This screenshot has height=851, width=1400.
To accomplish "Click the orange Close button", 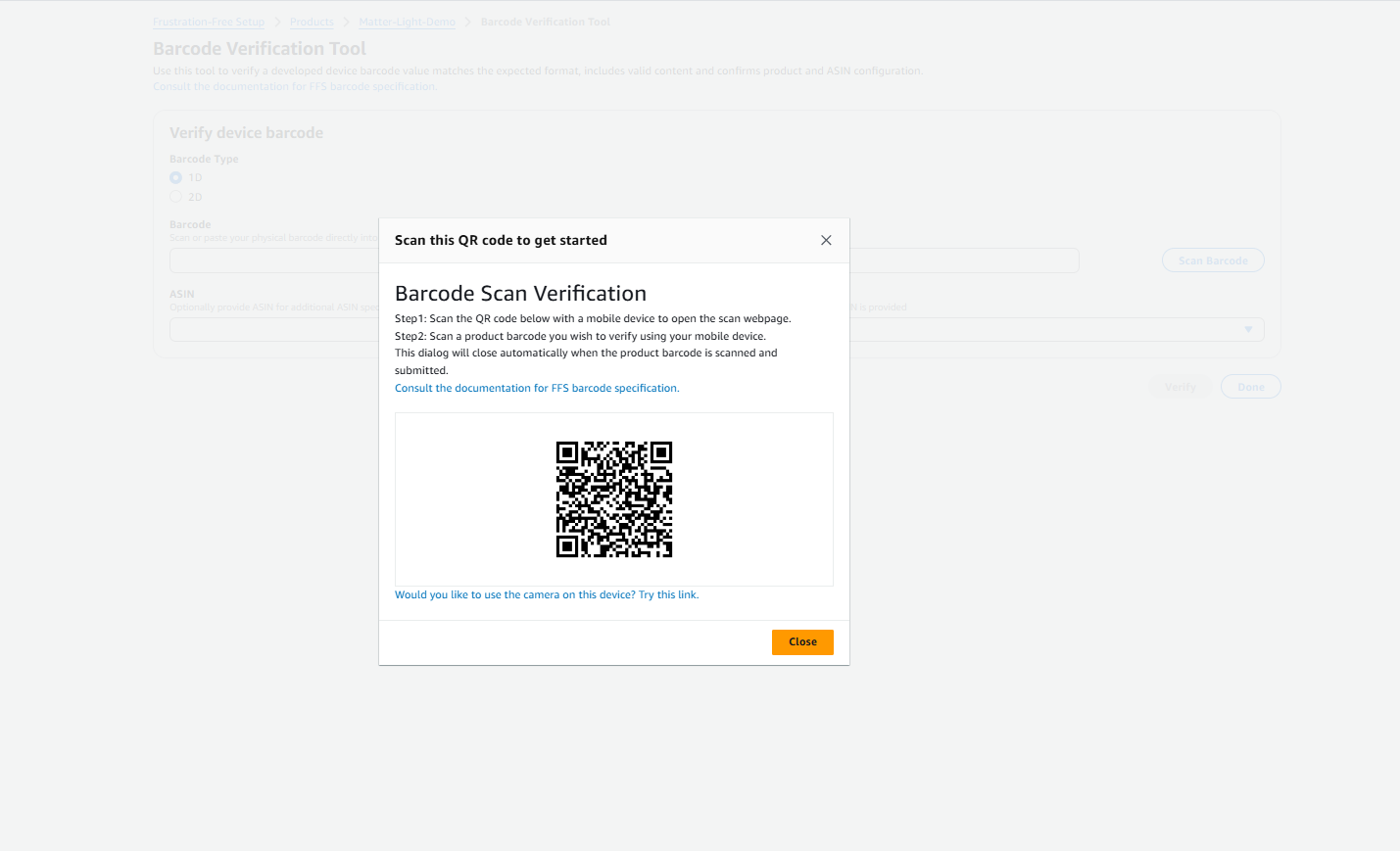I will (x=802, y=641).
